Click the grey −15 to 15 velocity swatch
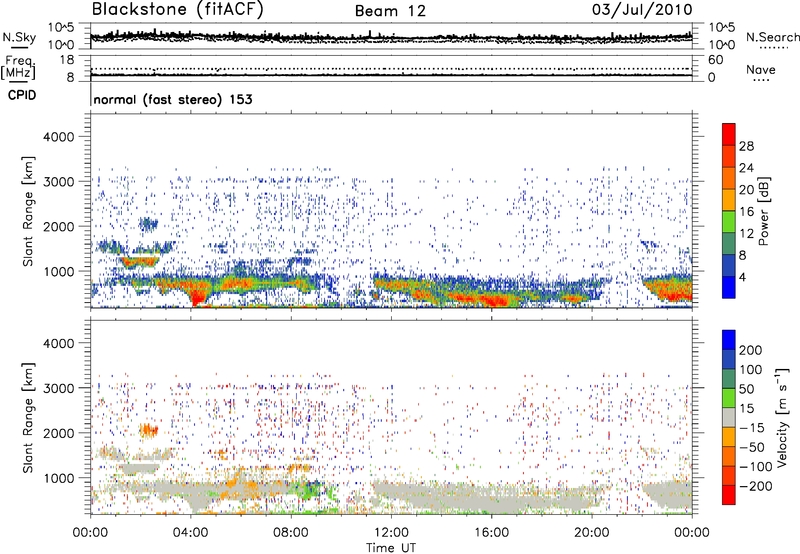Screen dimensions: 800x554 pos(729,418)
